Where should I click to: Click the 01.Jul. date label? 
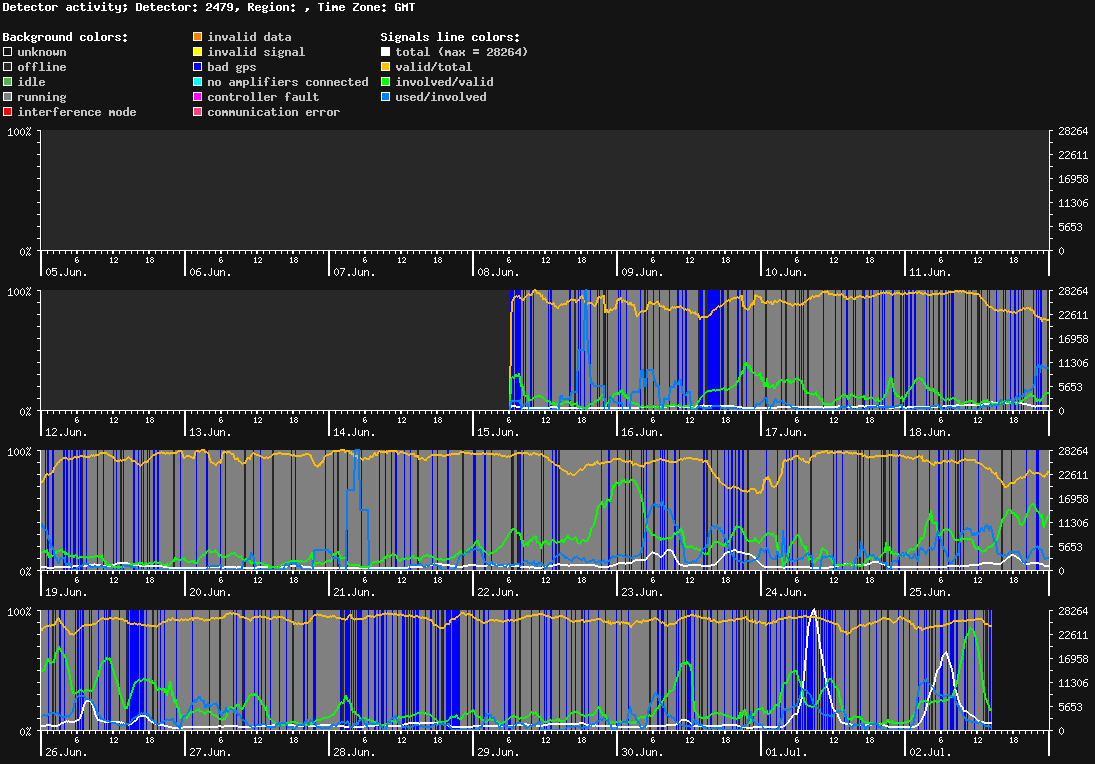tap(786, 752)
